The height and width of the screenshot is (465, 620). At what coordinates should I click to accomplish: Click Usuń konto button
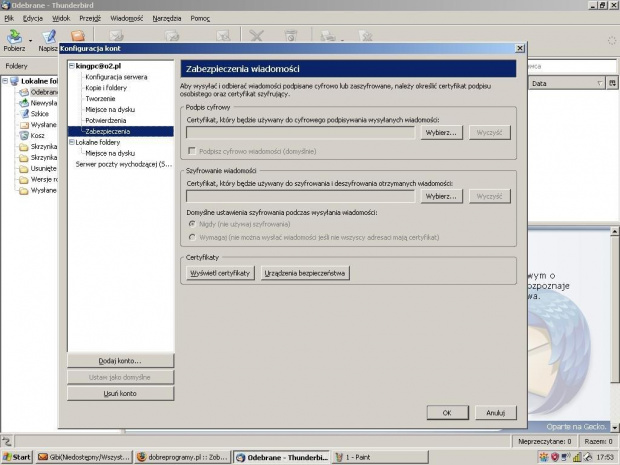coord(120,393)
